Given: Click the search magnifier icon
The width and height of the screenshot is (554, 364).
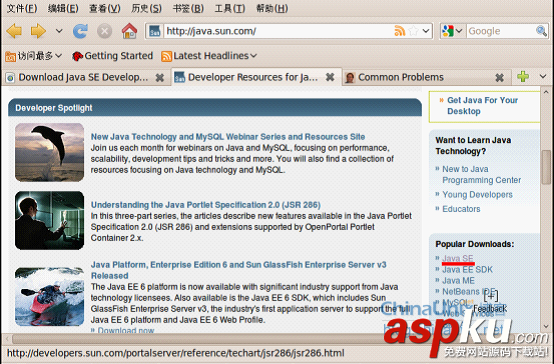Looking at the screenshot, I should point(541,31).
